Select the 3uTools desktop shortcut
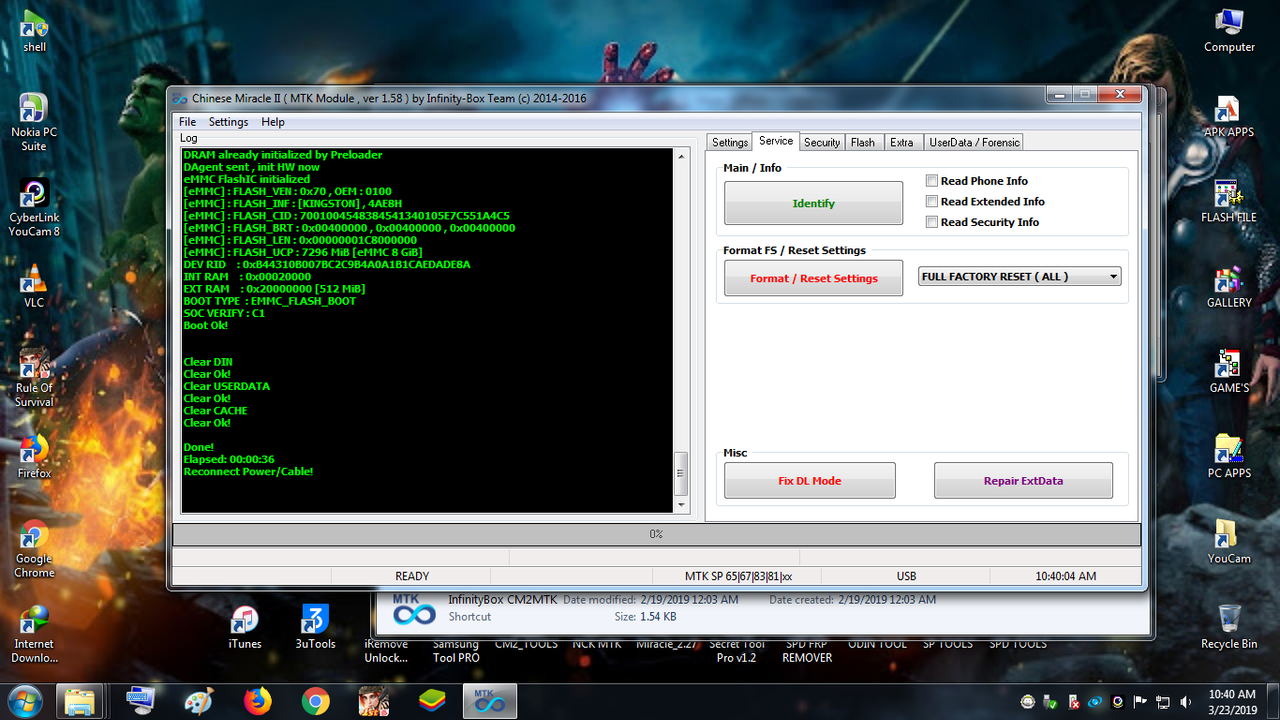The width and height of the screenshot is (1280, 720). pyautogui.click(x=315, y=628)
